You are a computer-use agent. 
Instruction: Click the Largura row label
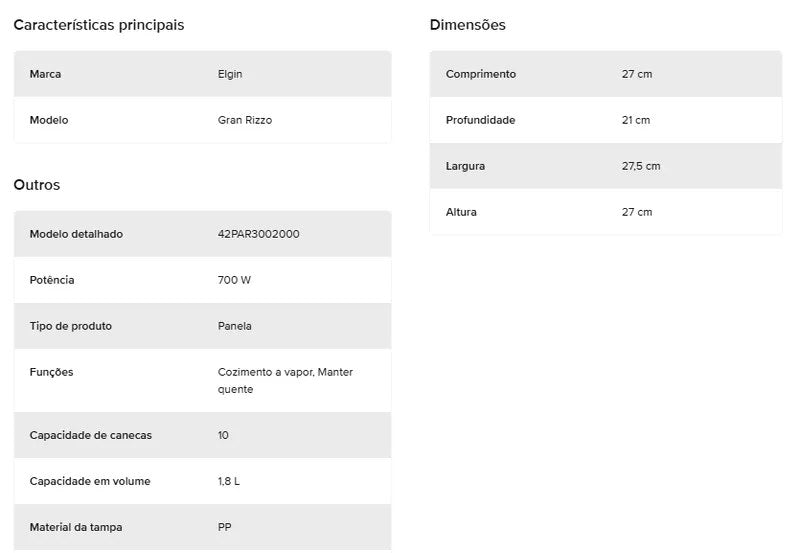pos(465,166)
